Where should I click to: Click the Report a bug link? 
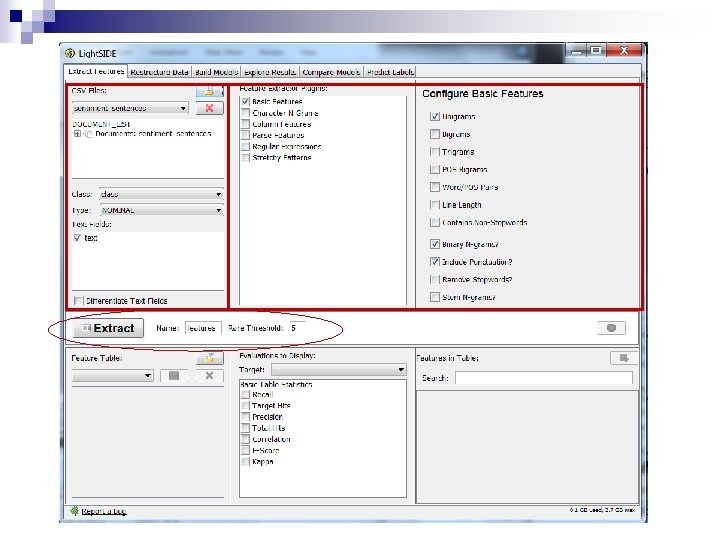(x=104, y=511)
